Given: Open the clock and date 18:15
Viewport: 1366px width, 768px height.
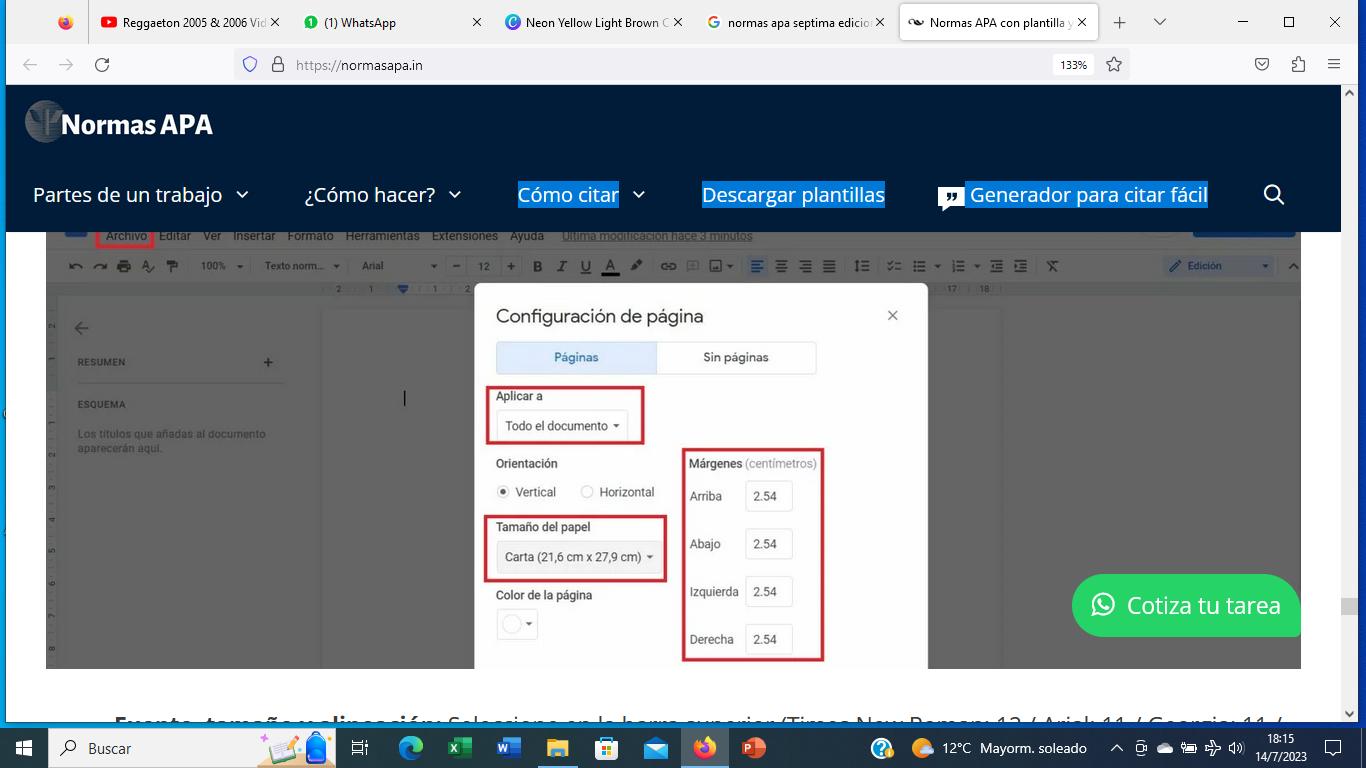Looking at the screenshot, I should pyautogui.click(x=1280, y=748).
